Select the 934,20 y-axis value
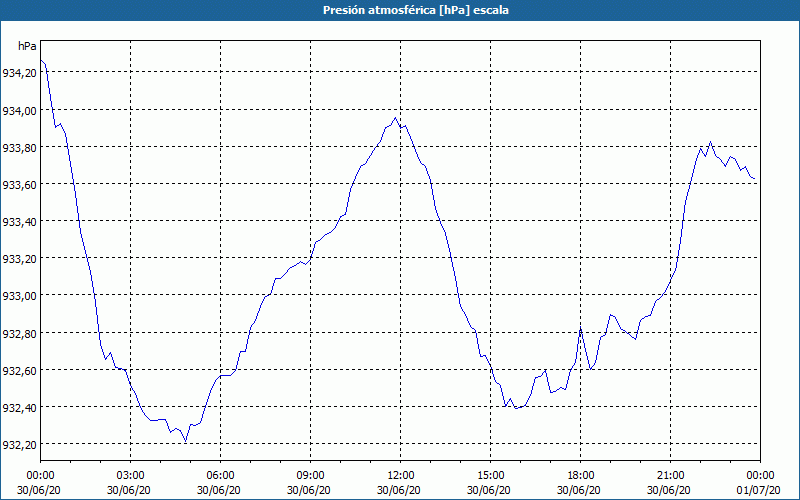 point(20,73)
